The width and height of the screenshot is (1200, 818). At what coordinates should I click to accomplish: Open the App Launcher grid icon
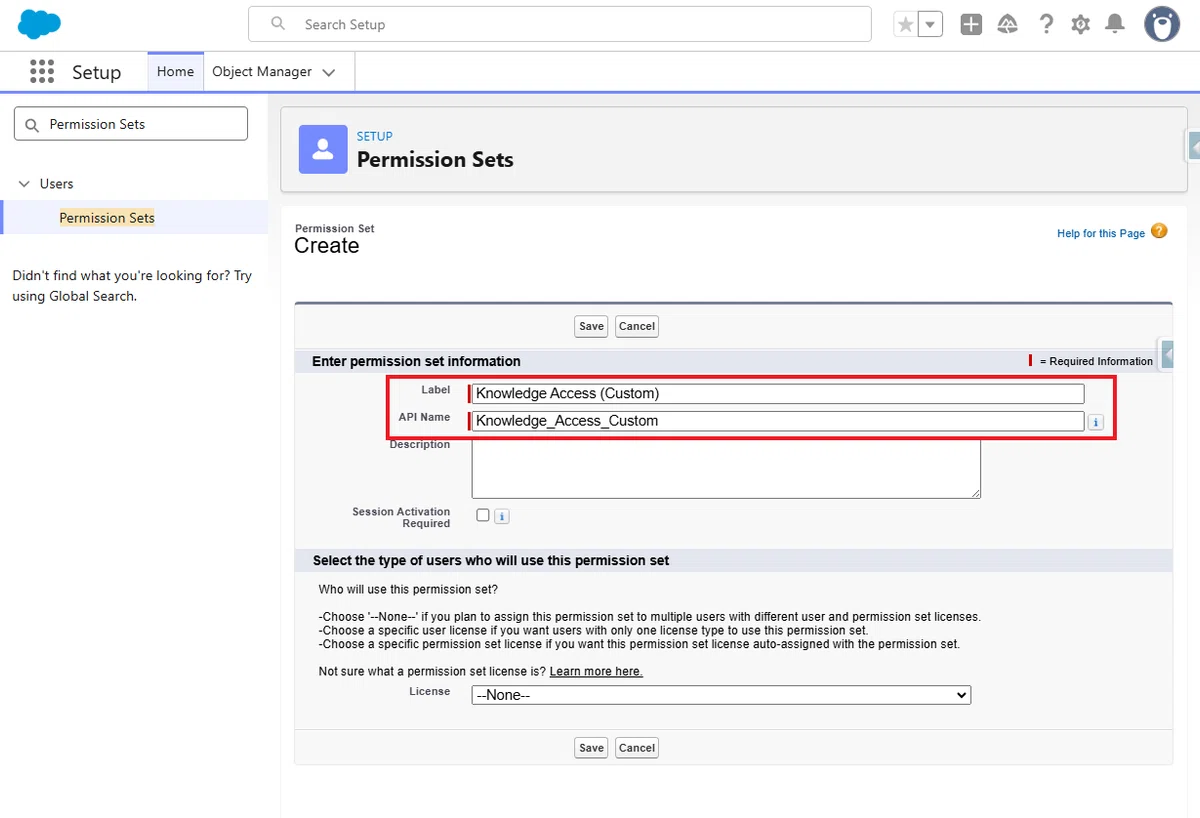click(42, 72)
